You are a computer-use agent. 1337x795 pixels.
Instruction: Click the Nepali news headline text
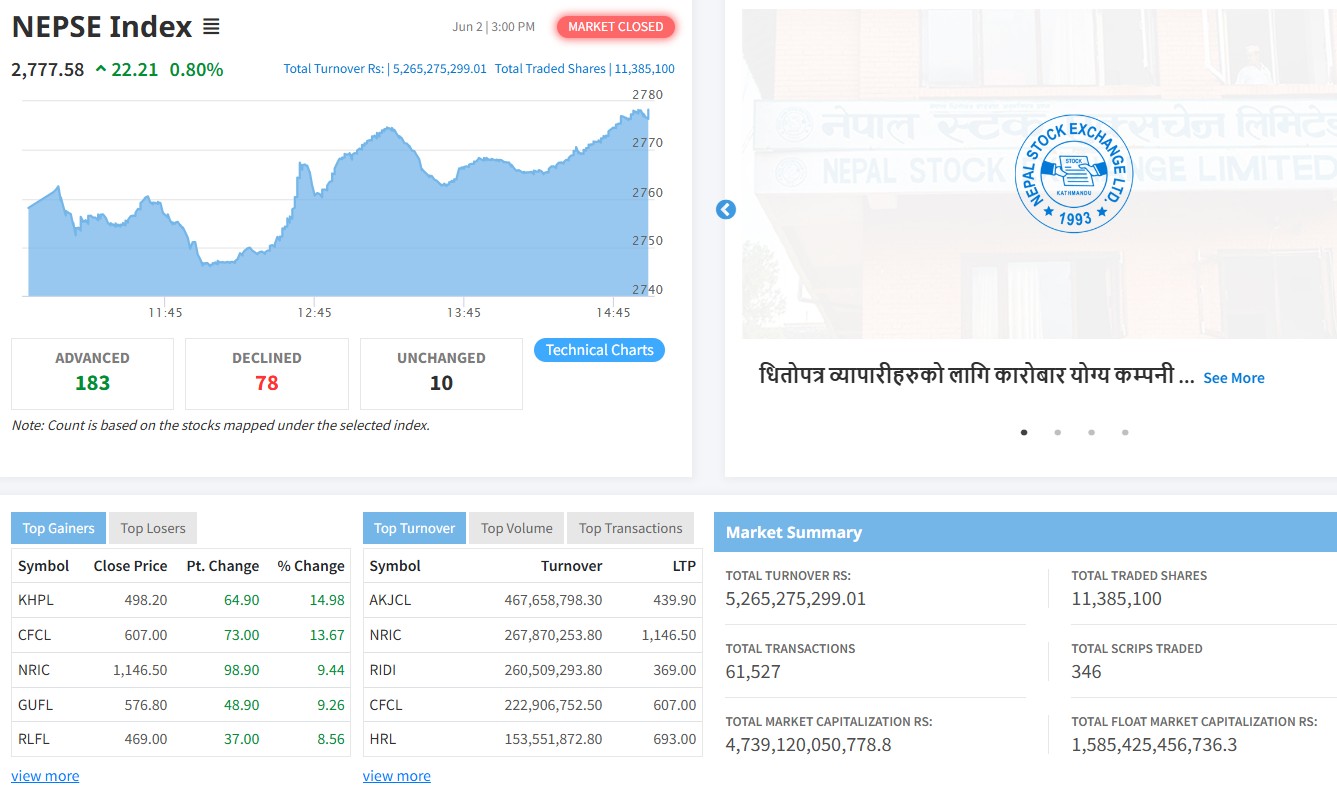click(x=977, y=377)
